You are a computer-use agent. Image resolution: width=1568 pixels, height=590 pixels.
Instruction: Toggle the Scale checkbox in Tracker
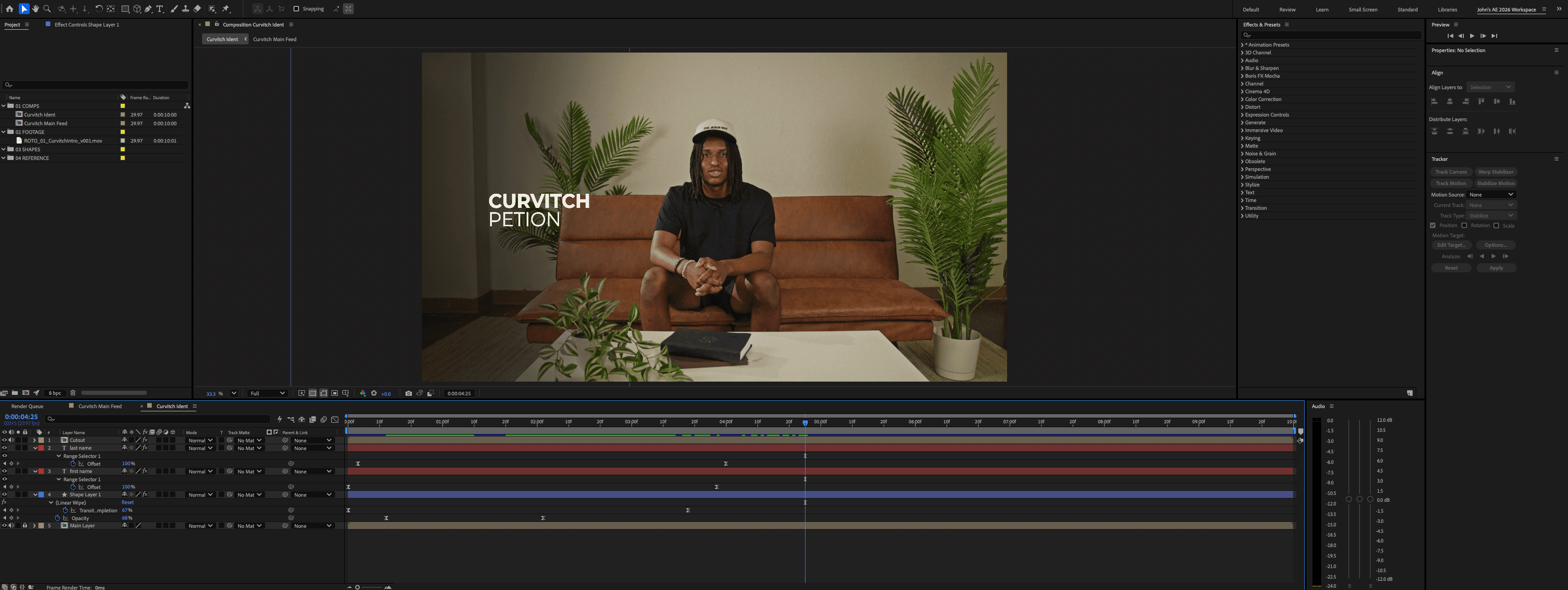click(1496, 226)
